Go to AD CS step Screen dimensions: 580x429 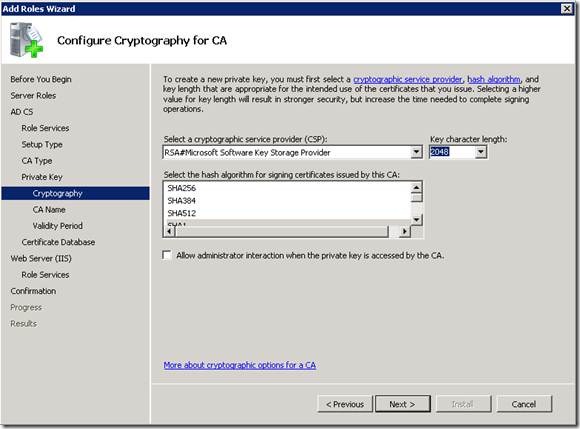point(22,112)
